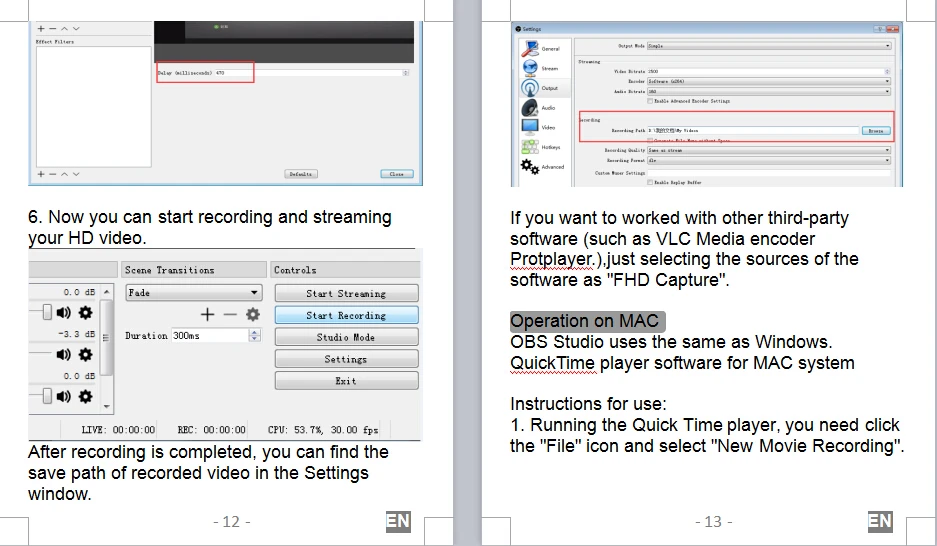Viewport: 937px width, 546px height.
Task: Click the move-up arrow above the Effect Filters label
Action: (x=65, y=28)
